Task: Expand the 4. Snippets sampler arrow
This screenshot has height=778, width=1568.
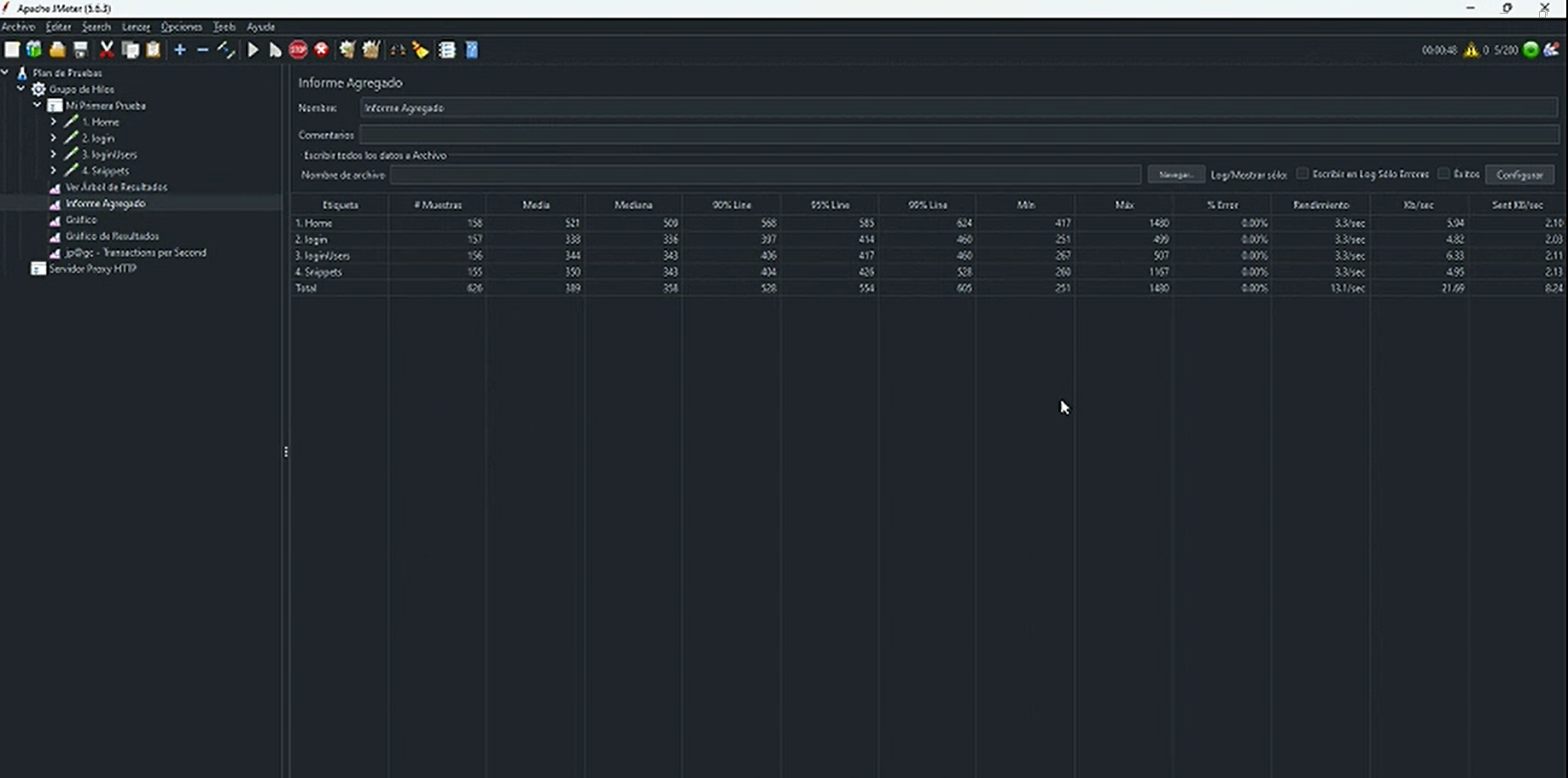Action: [x=54, y=171]
